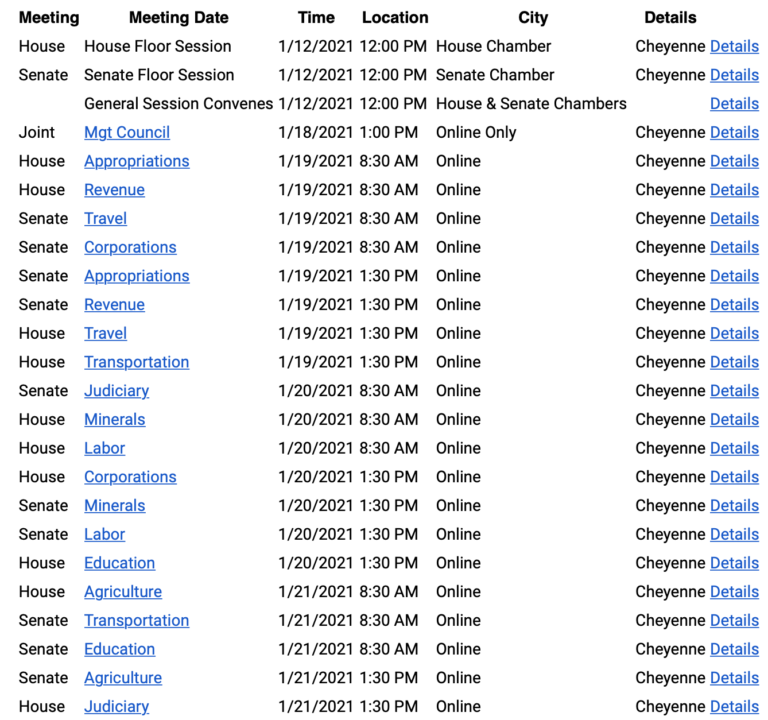768x720 pixels.
Task: Open the House Appropriations committee link
Action: tap(136, 161)
